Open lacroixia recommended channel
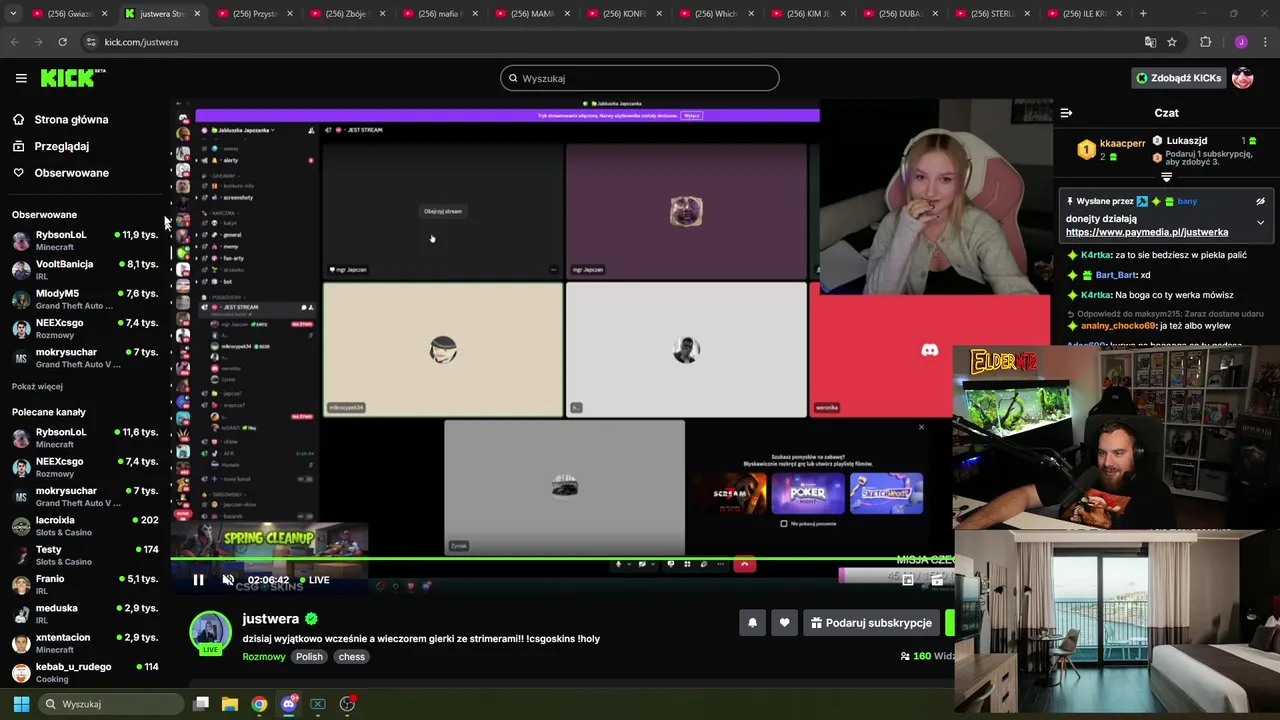 click(85, 526)
